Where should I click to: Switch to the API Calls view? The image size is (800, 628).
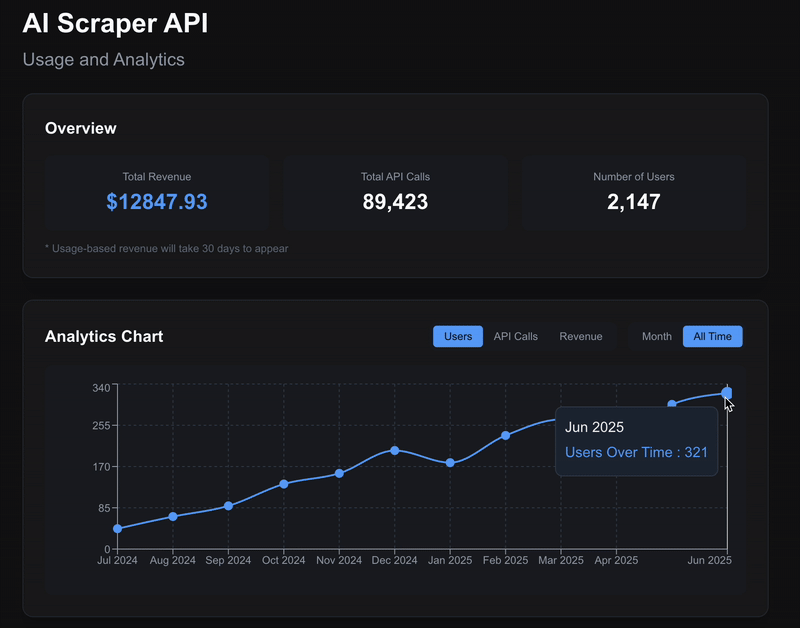point(515,336)
